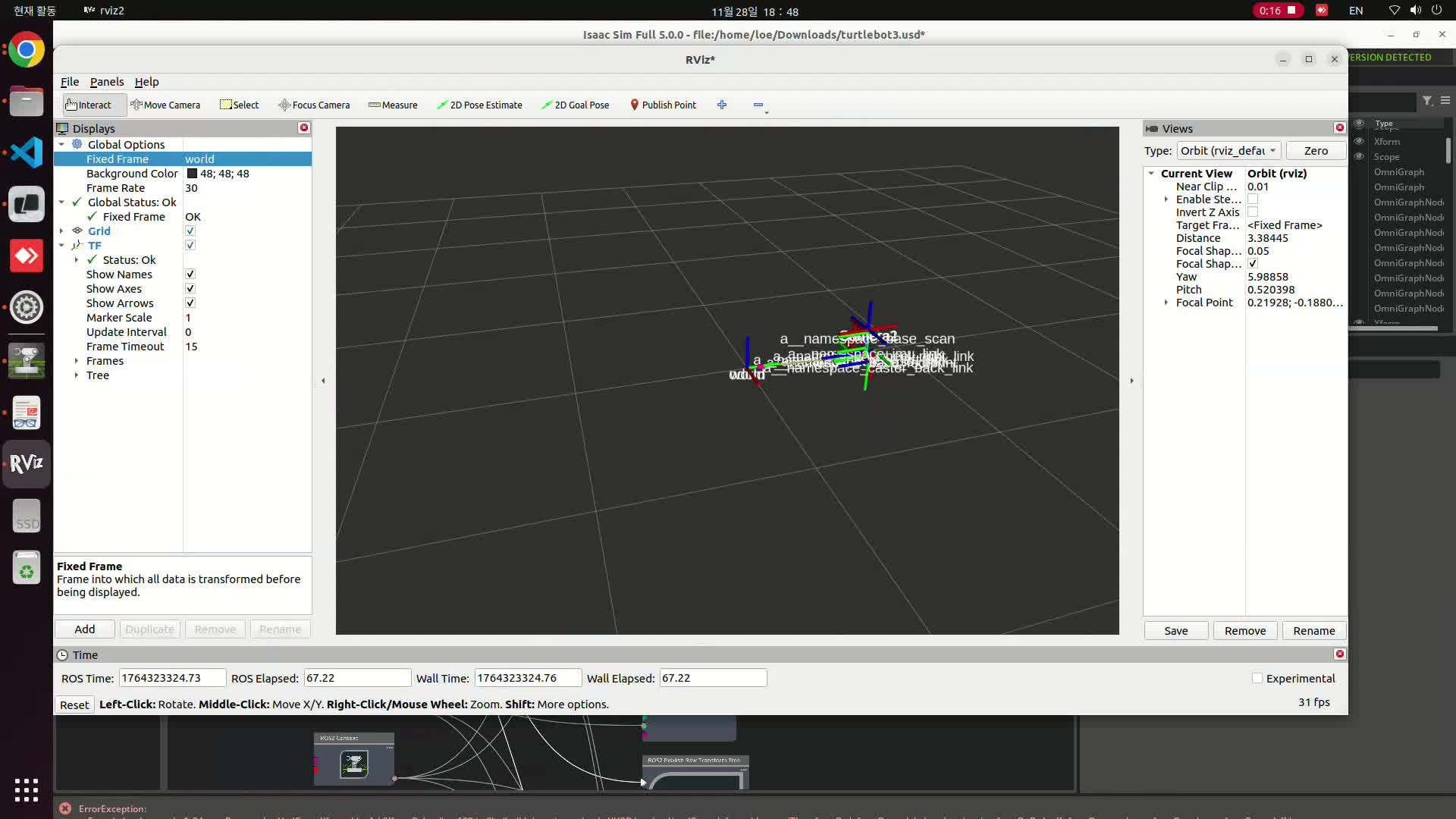This screenshot has width=1456, height=819.
Task: Expand the TF Status: Ok node
Action: [77, 260]
